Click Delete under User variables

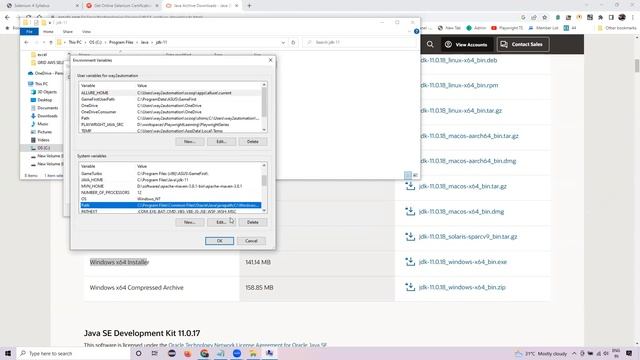point(253,142)
